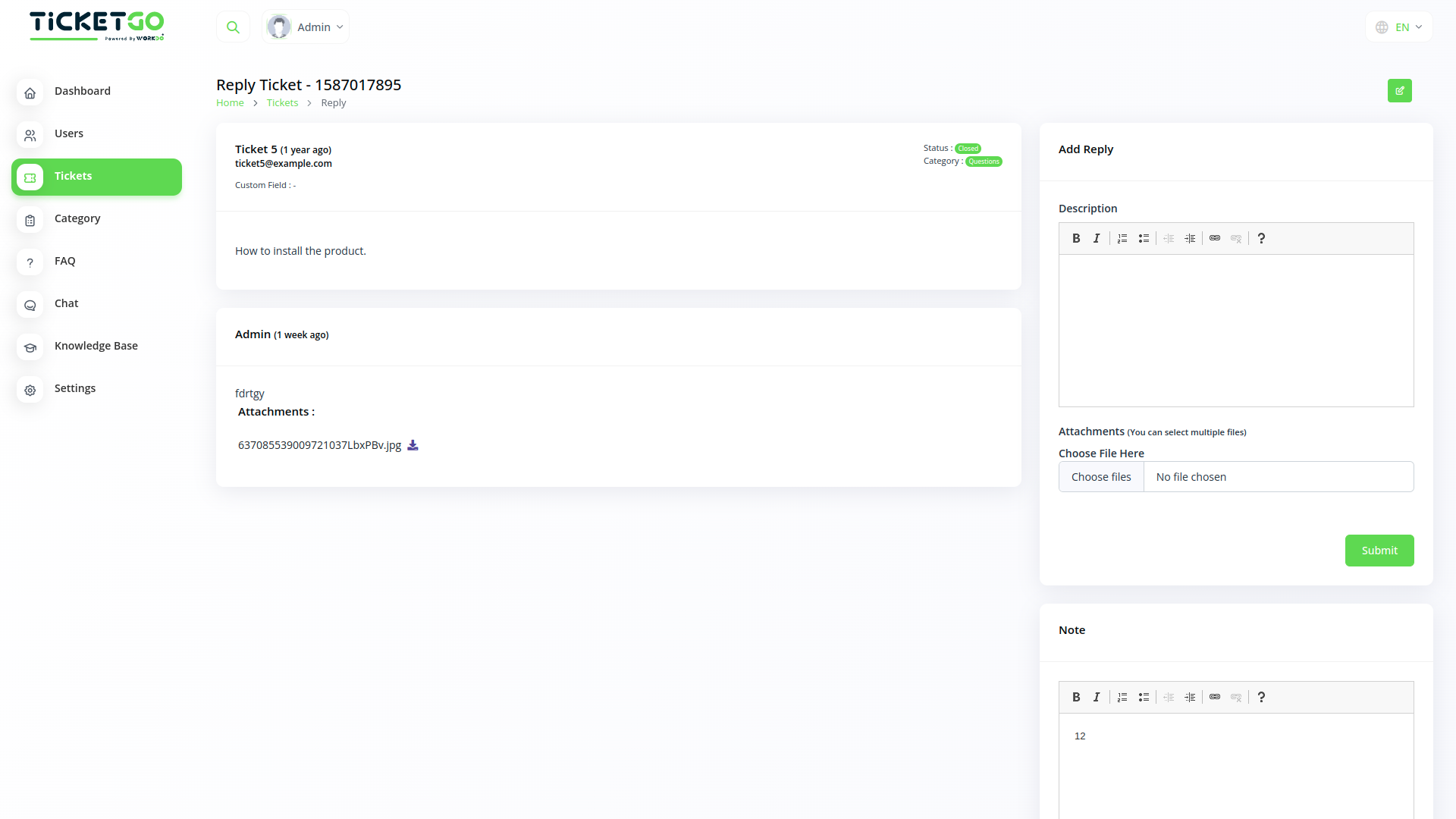This screenshot has width=1456, height=819.
Task: Click the green edit ticket icon
Action: tap(1399, 91)
